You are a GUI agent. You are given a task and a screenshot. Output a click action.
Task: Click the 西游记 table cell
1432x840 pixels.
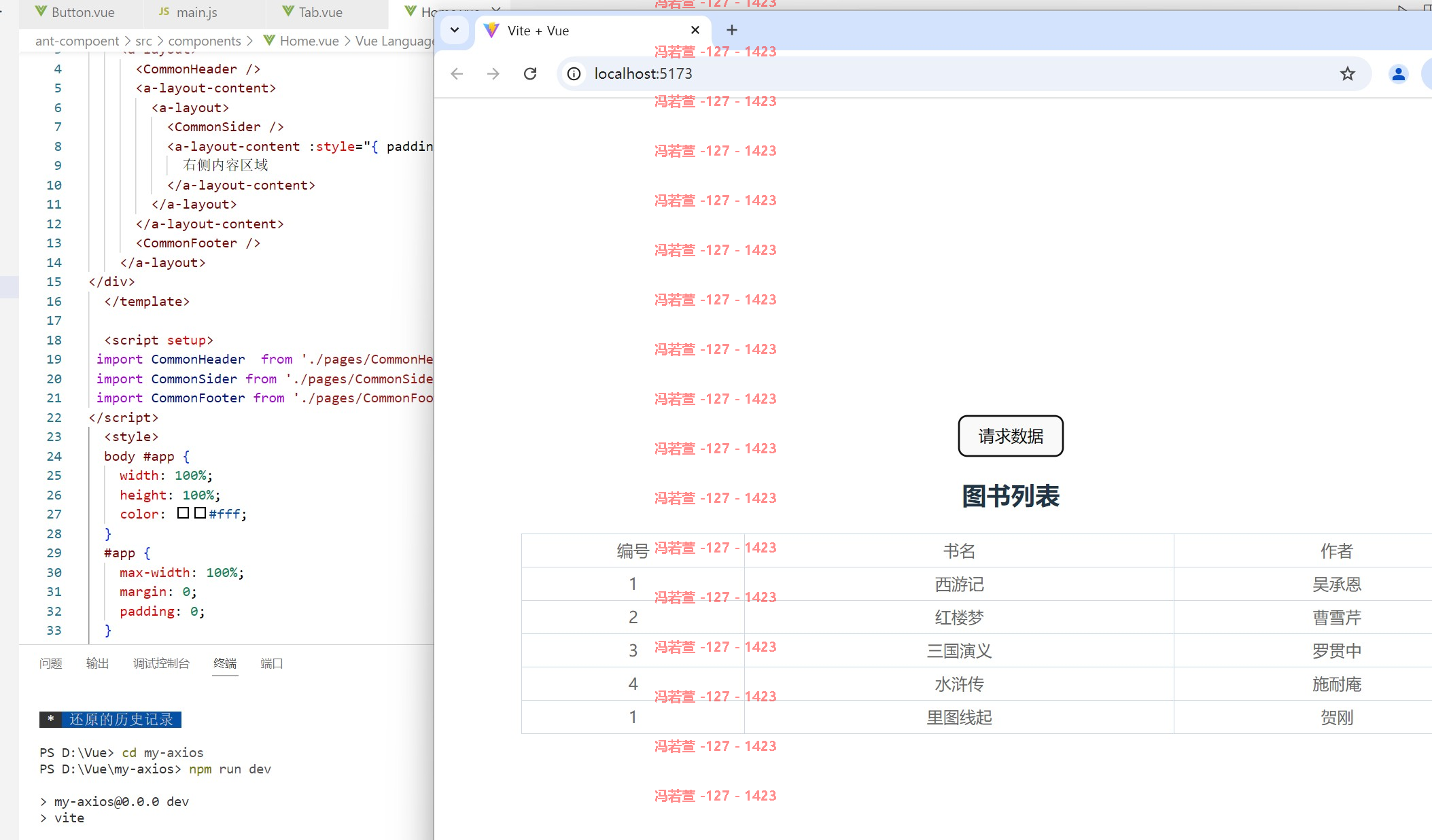coord(959,584)
